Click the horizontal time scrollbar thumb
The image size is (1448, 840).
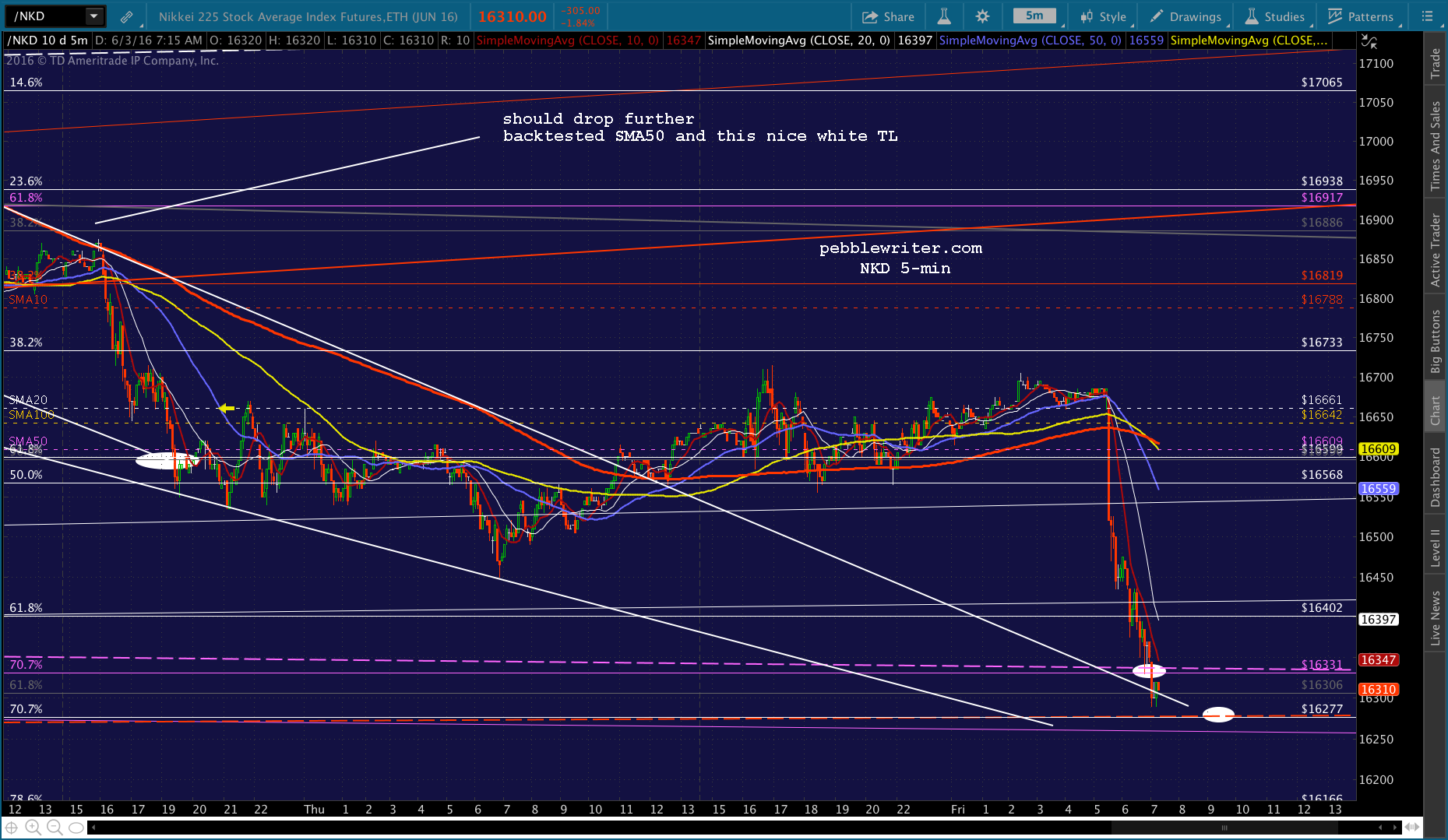[1224, 828]
